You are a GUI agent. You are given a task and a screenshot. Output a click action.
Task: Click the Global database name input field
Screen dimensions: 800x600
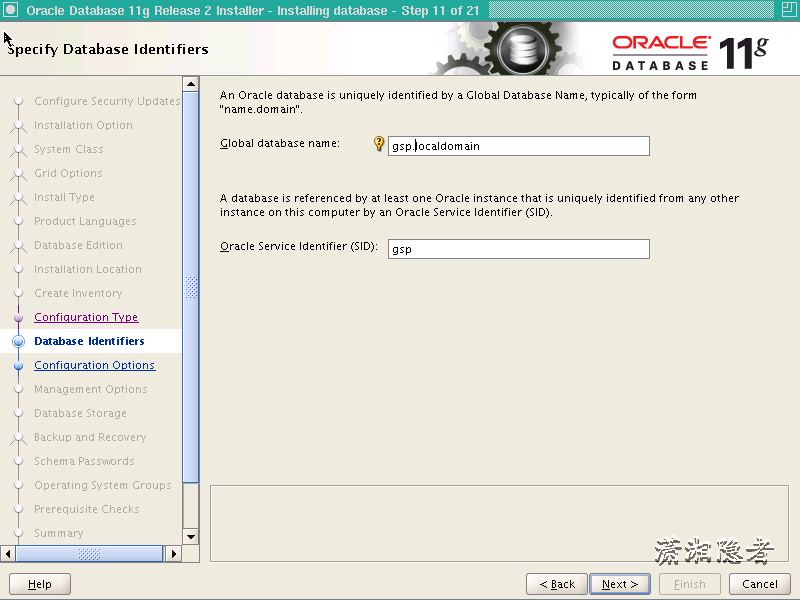(x=518, y=145)
